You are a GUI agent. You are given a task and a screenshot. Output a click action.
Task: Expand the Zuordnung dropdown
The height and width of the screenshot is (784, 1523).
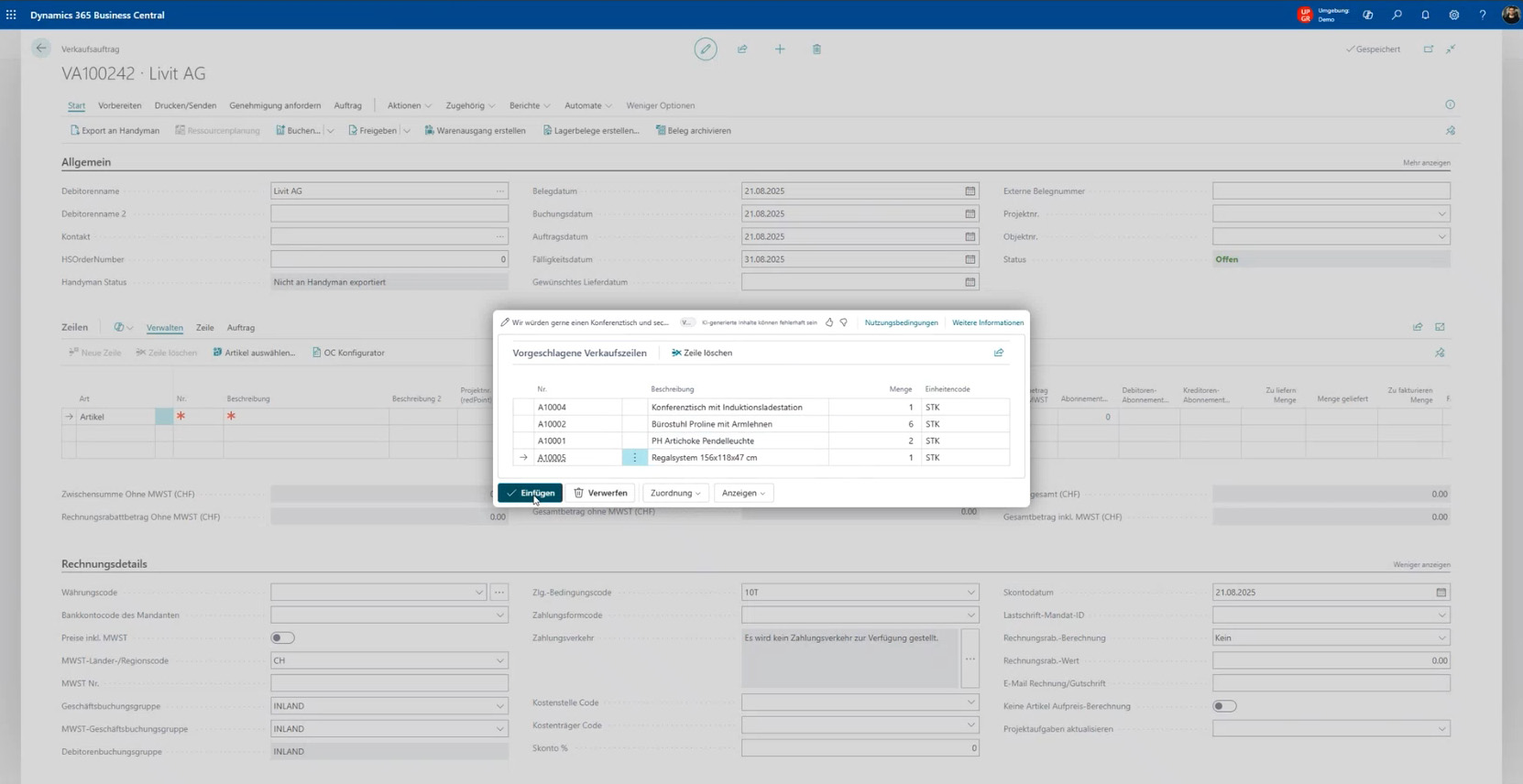coord(675,493)
